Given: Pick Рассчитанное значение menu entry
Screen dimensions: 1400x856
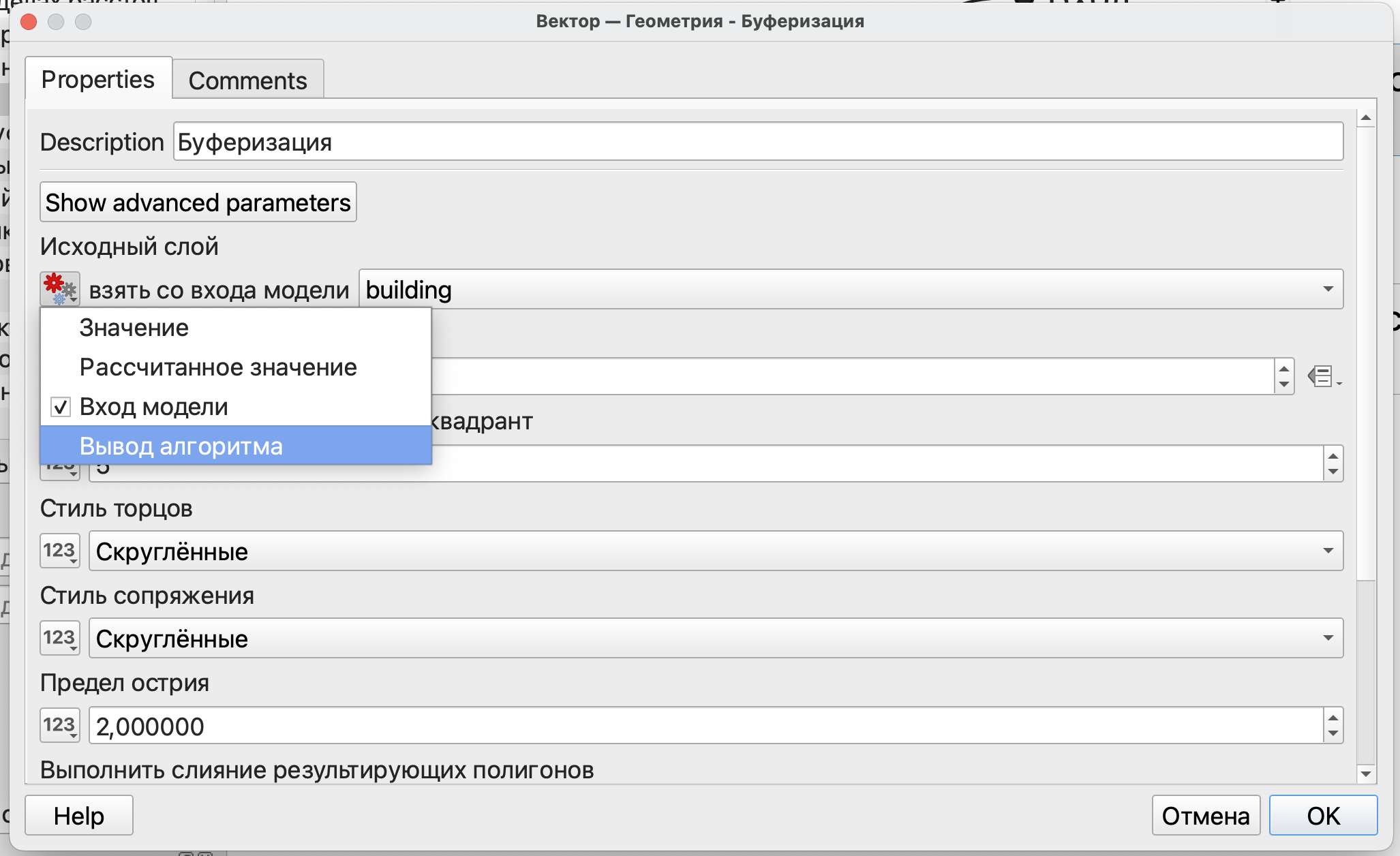Looking at the screenshot, I should pos(218,367).
